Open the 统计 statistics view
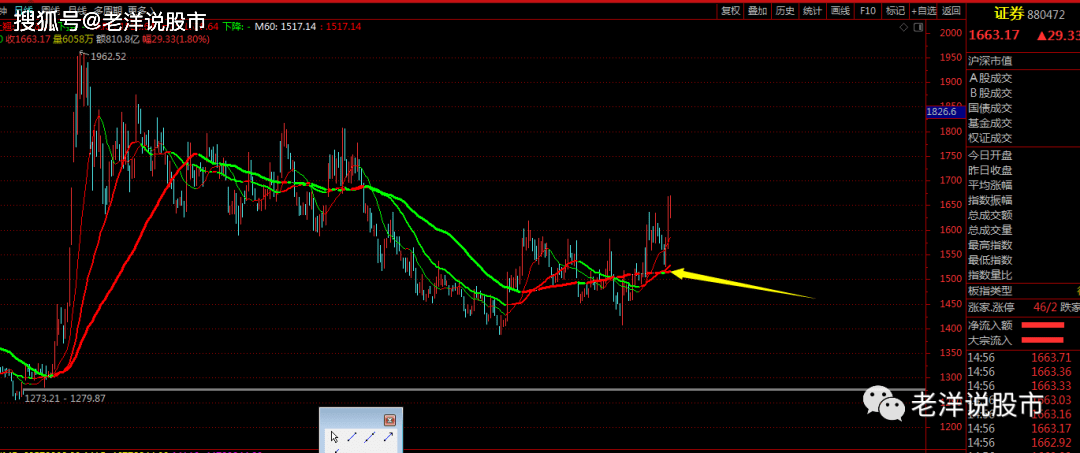This screenshot has width=1080, height=453. [812, 11]
